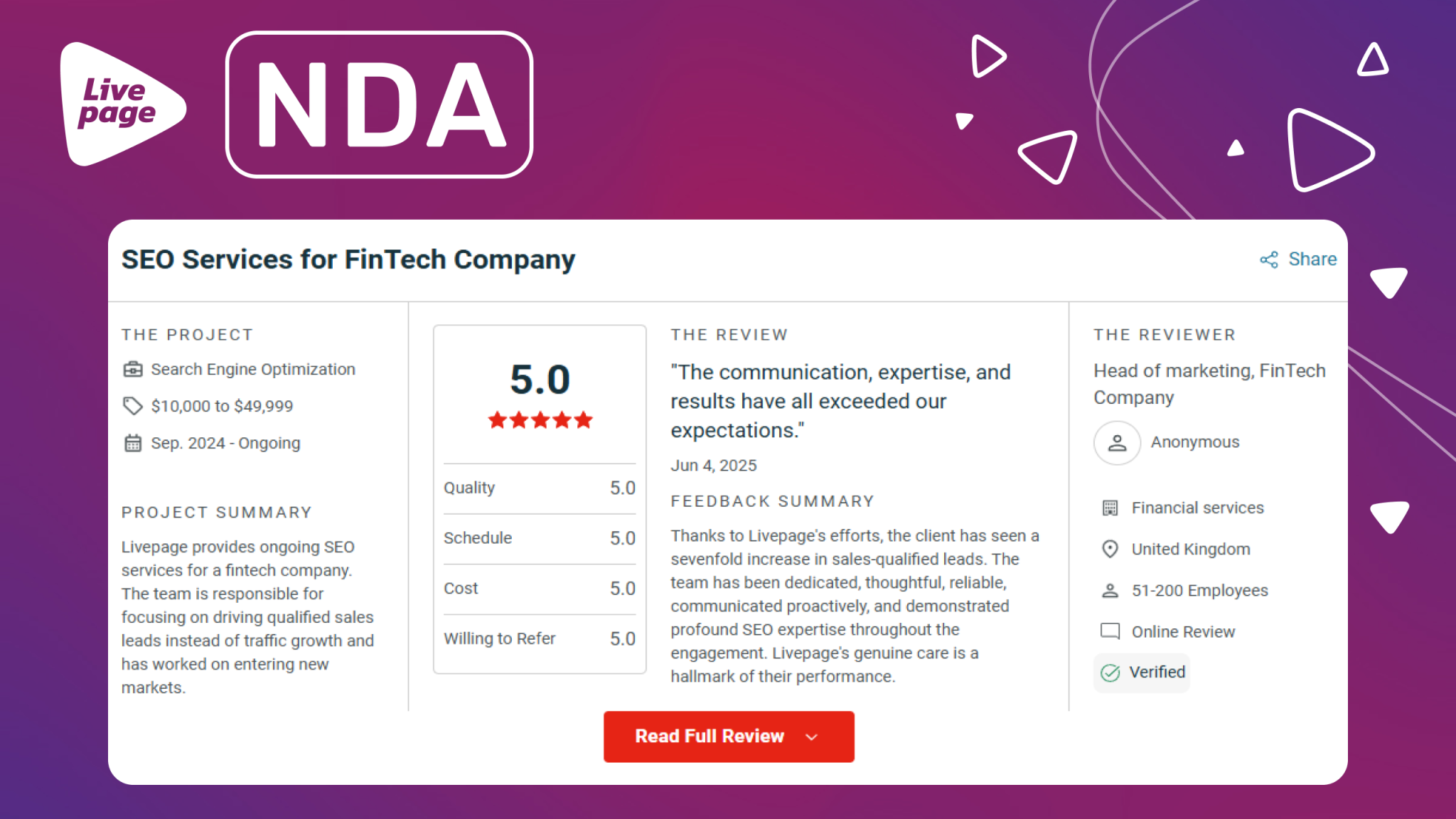The width and height of the screenshot is (1456, 819).
Task: Click the building icon beside Financial services
Action: point(1110,508)
